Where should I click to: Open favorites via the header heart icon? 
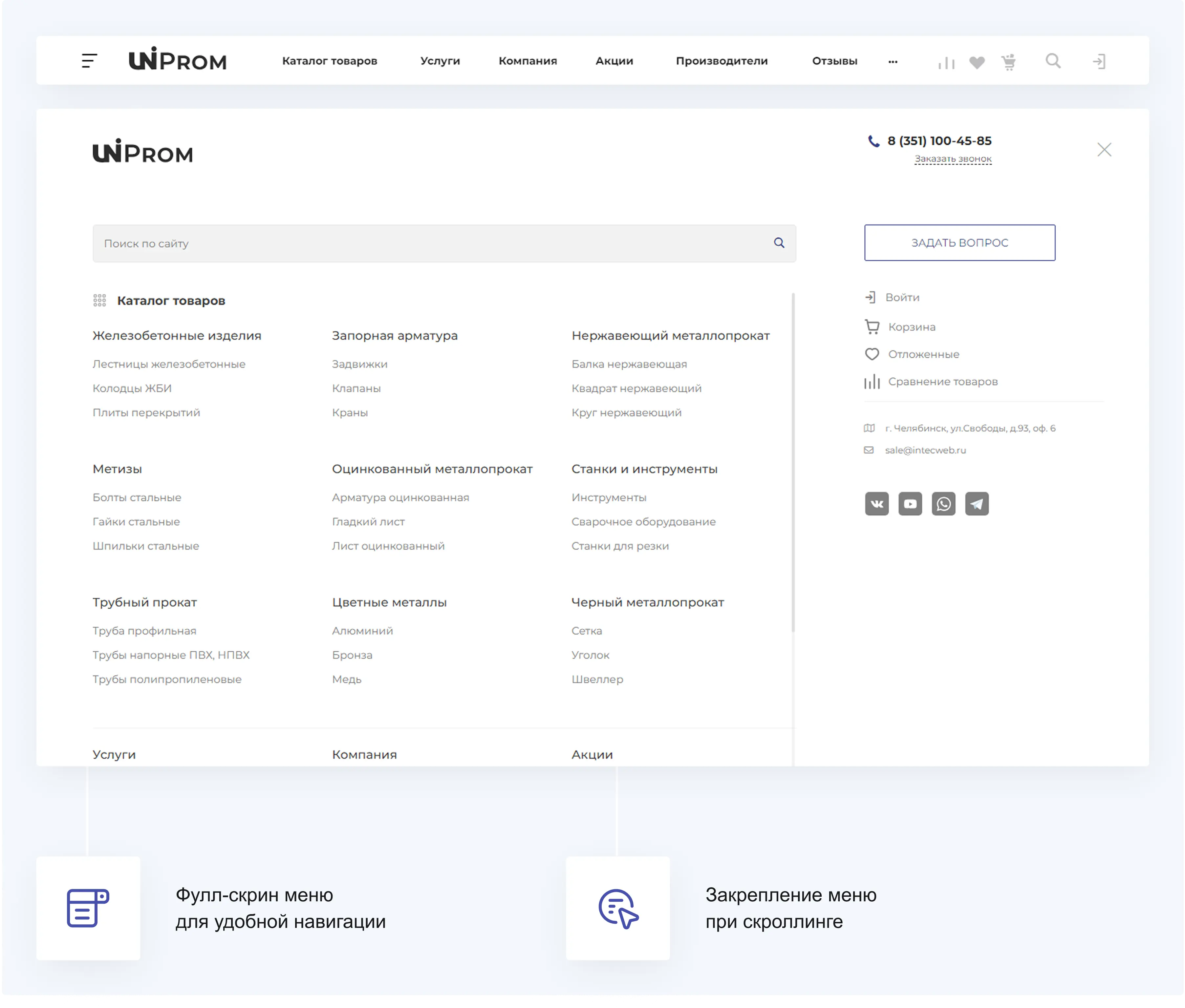pyautogui.click(x=977, y=62)
